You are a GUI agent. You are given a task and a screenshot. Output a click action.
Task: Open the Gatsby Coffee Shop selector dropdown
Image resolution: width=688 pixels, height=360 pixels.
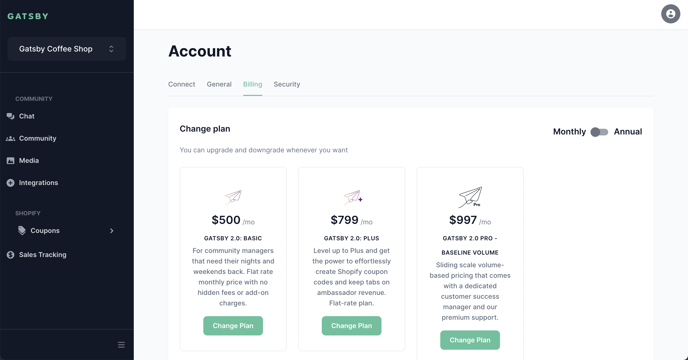67,49
